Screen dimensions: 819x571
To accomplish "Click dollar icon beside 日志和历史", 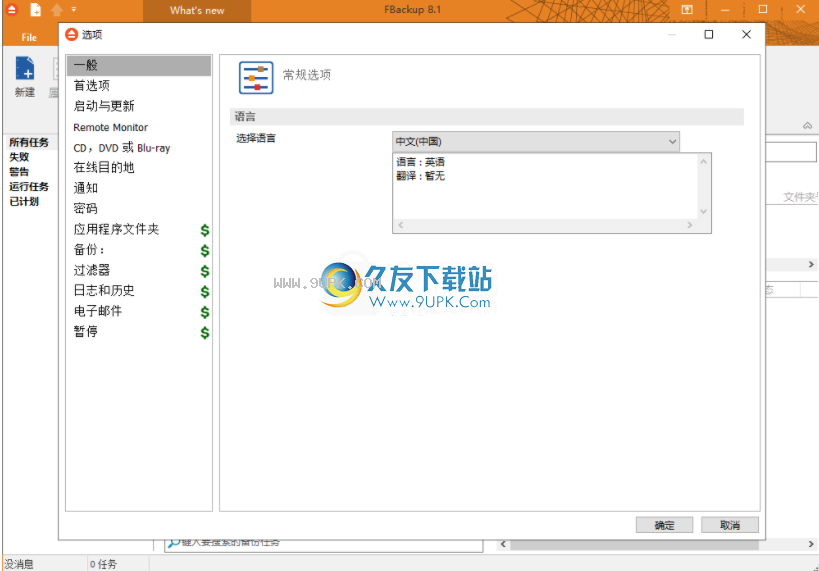I will pos(205,292).
